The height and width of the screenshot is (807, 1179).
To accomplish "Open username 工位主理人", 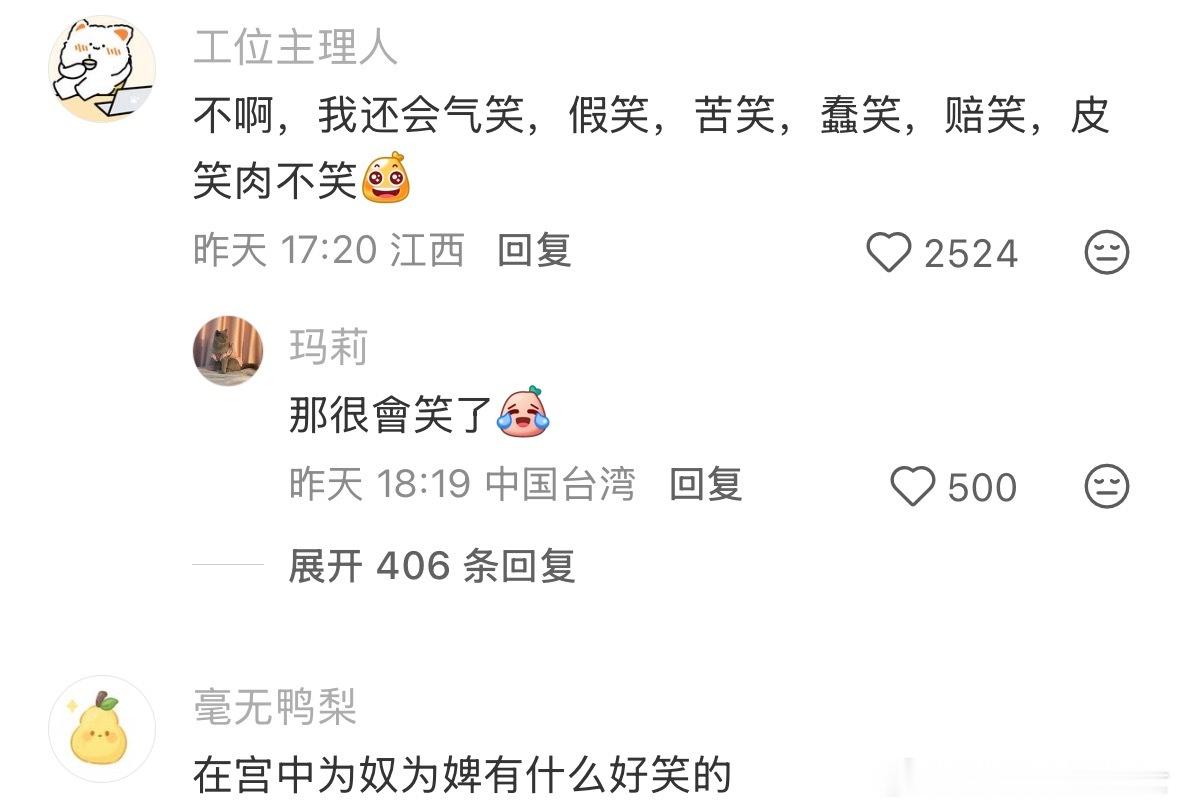I will 296,47.
